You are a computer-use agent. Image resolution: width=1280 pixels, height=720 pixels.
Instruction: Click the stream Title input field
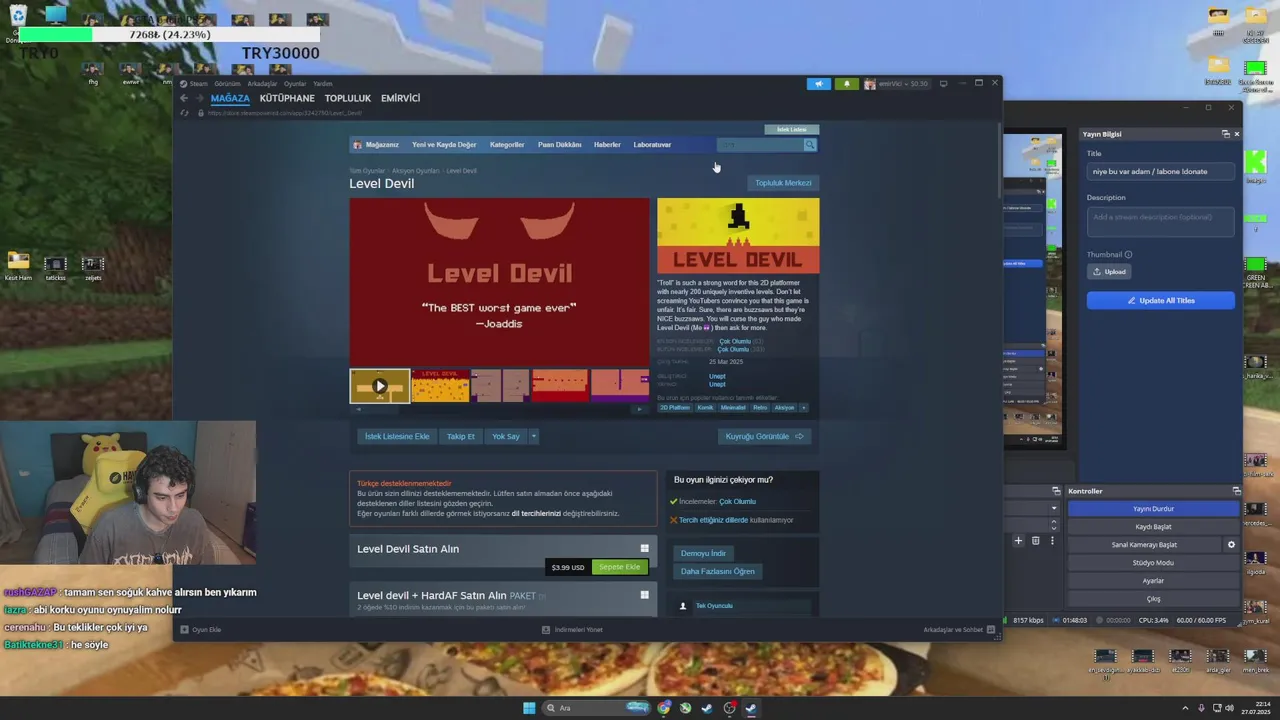(1161, 171)
